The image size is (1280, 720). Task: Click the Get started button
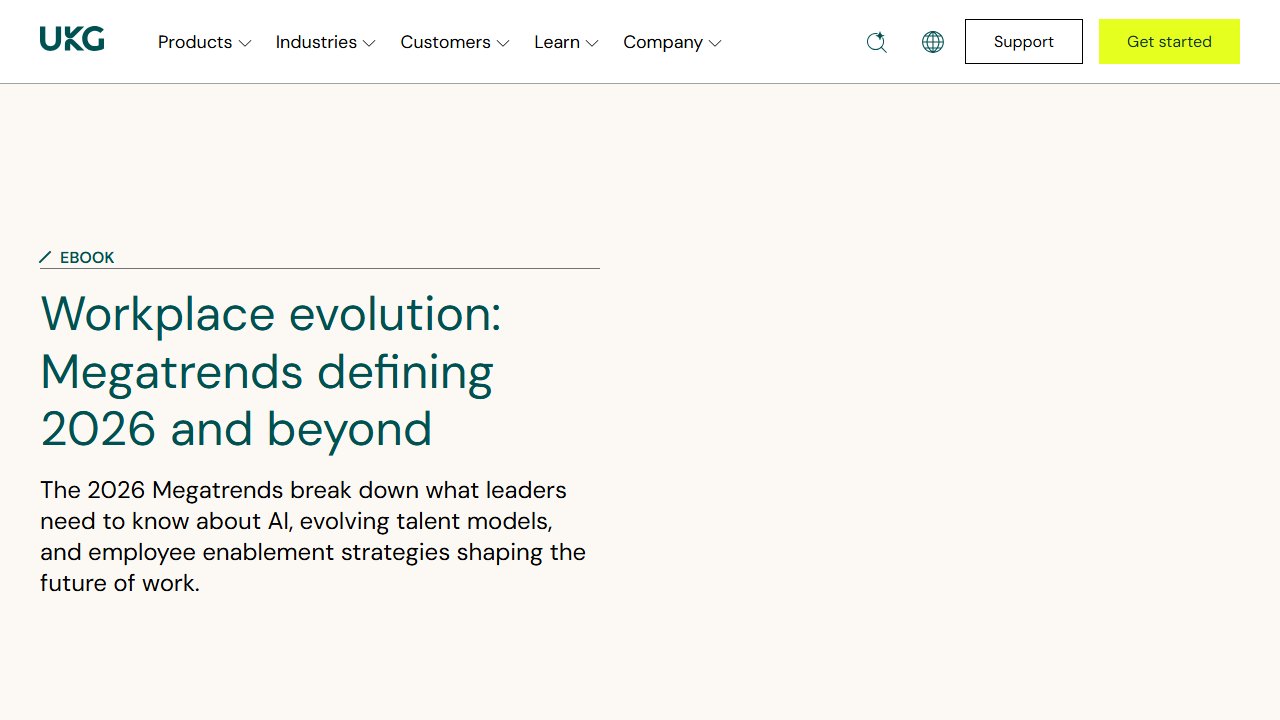(x=1169, y=42)
